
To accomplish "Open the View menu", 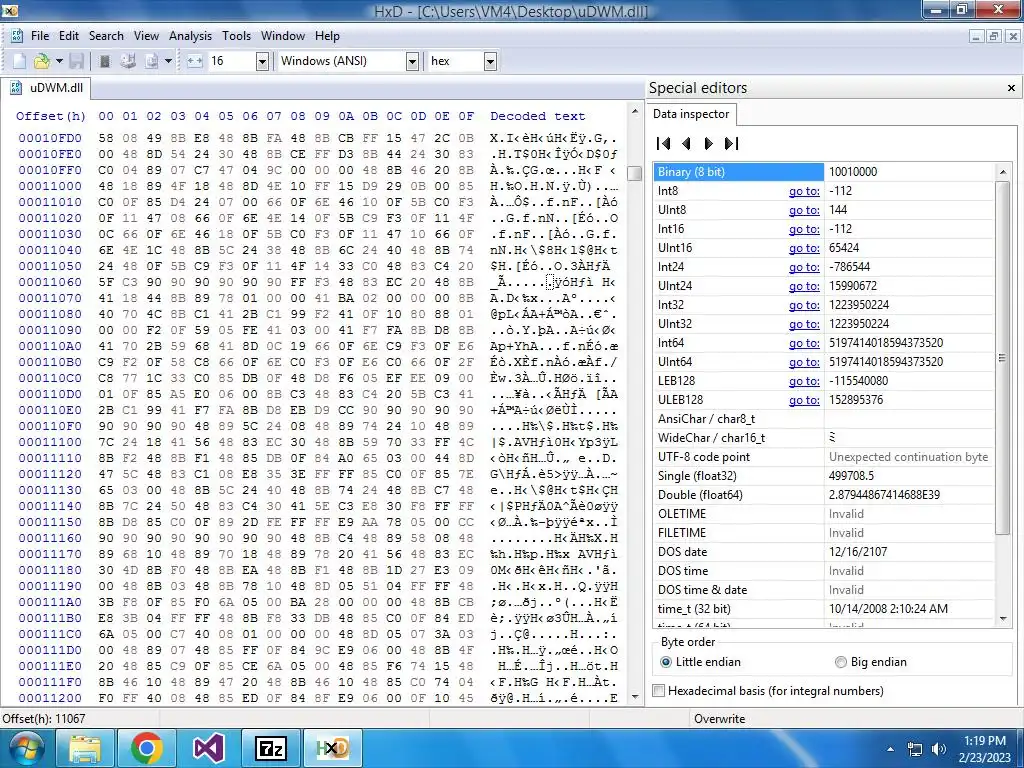I will (146, 36).
